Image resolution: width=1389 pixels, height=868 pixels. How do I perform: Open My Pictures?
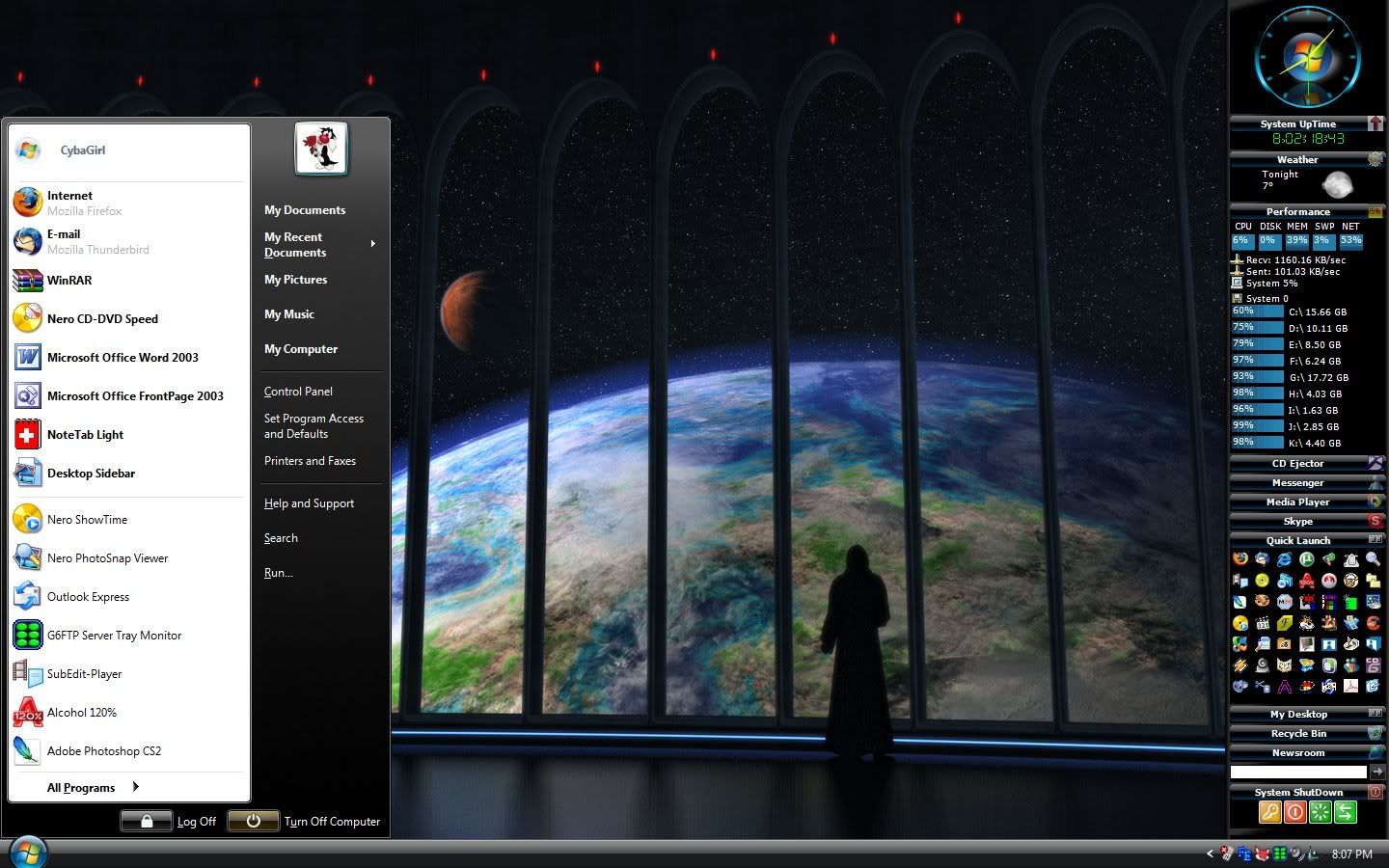[x=296, y=280]
